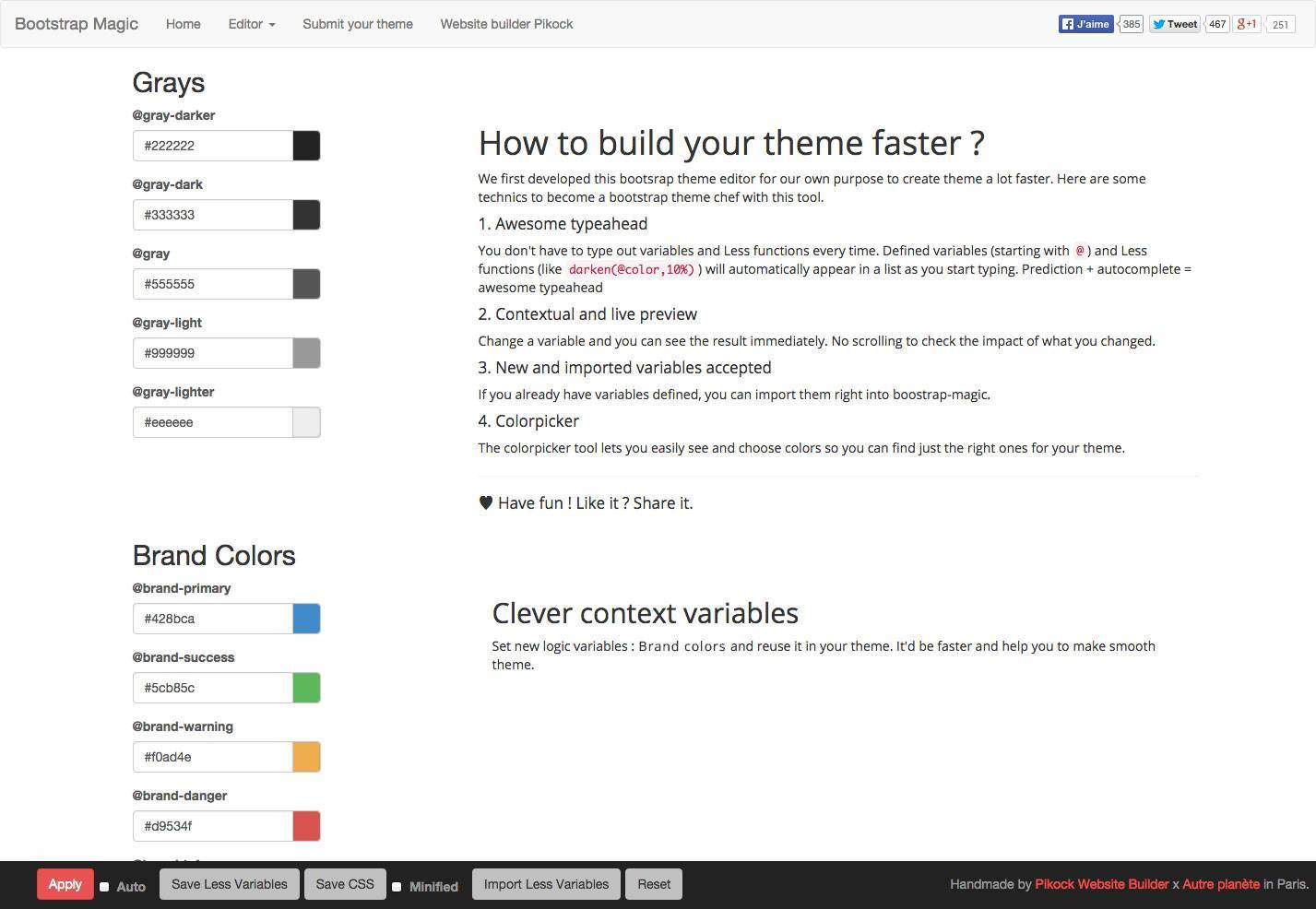Image resolution: width=1316 pixels, height=909 pixels.
Task: Click the @brand-success input with #5cb85c
Action: tap(213, 688)
